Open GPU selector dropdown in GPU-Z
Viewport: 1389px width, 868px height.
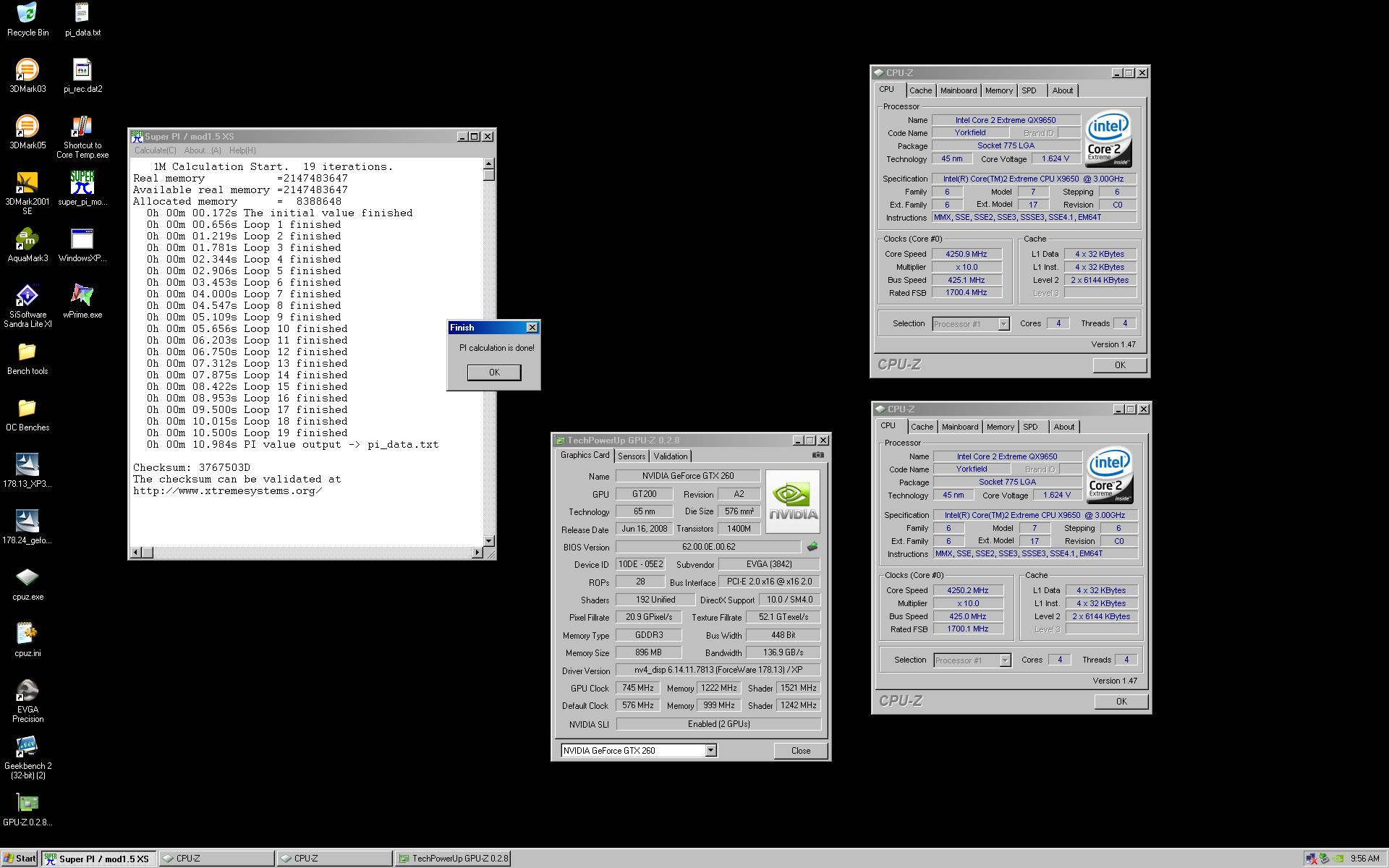point(710,750)
